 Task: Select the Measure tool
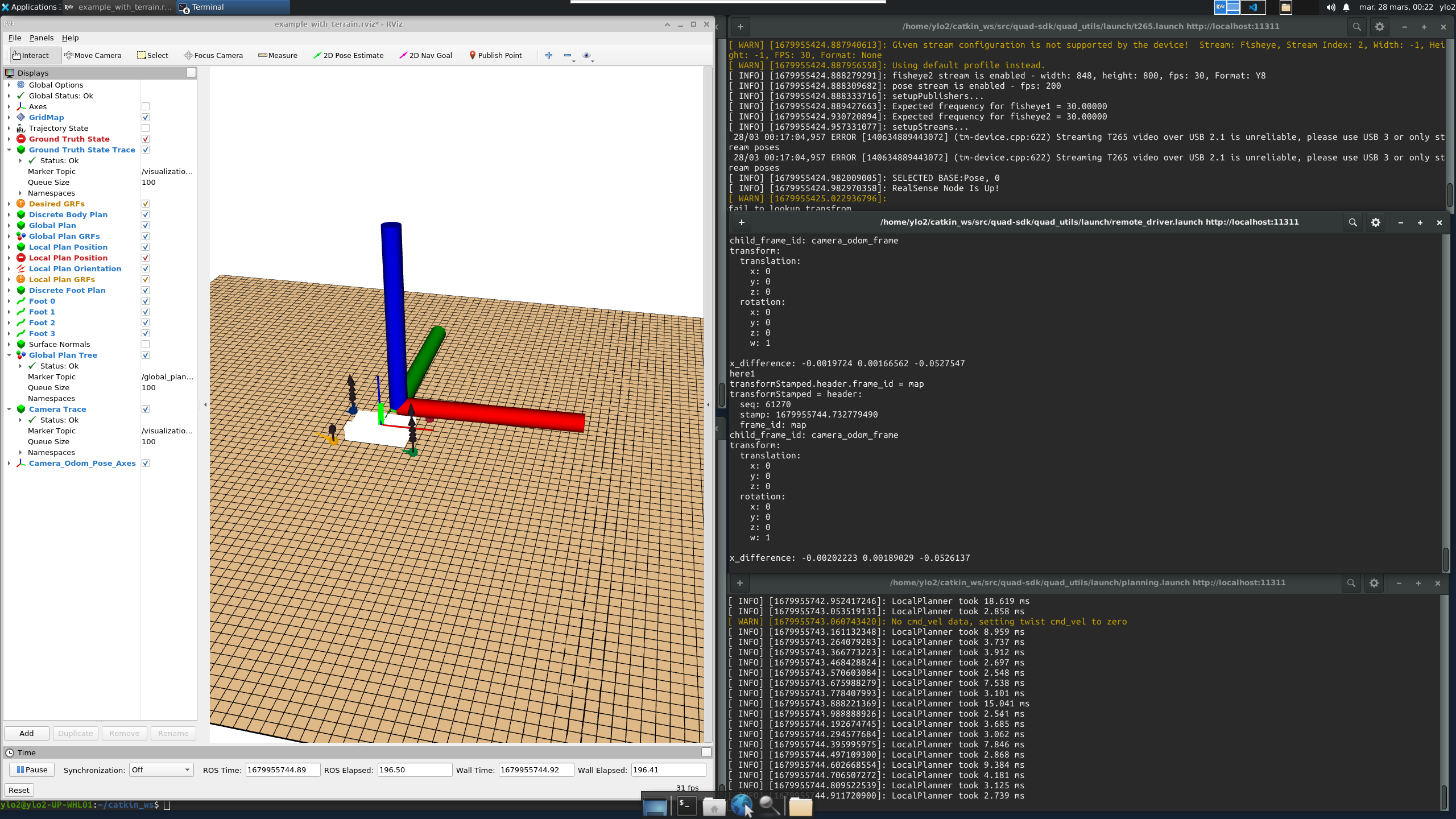pos(278,55)
